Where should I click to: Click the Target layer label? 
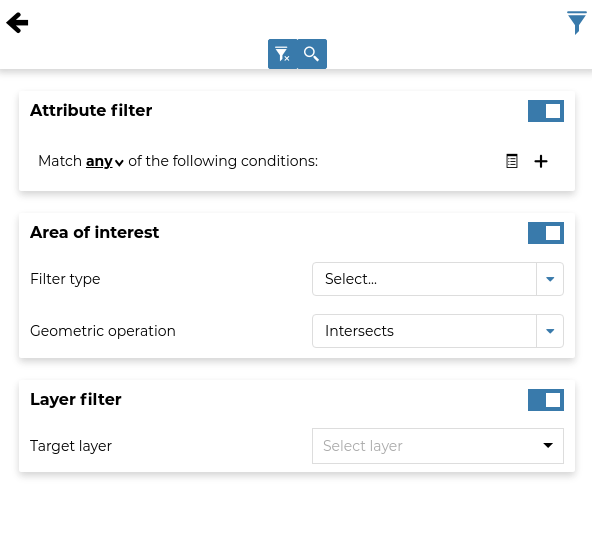coord(71,446)
